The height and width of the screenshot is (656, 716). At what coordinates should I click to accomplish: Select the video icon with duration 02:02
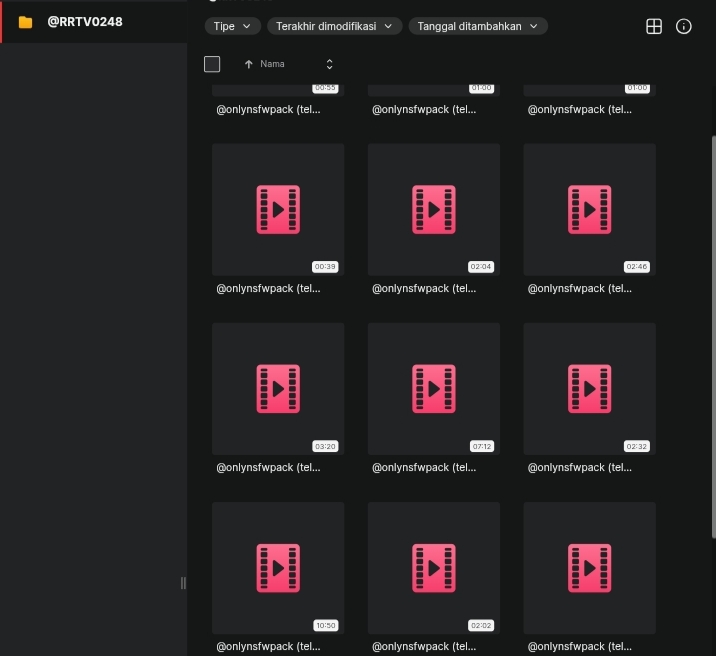tap(434, 568)
